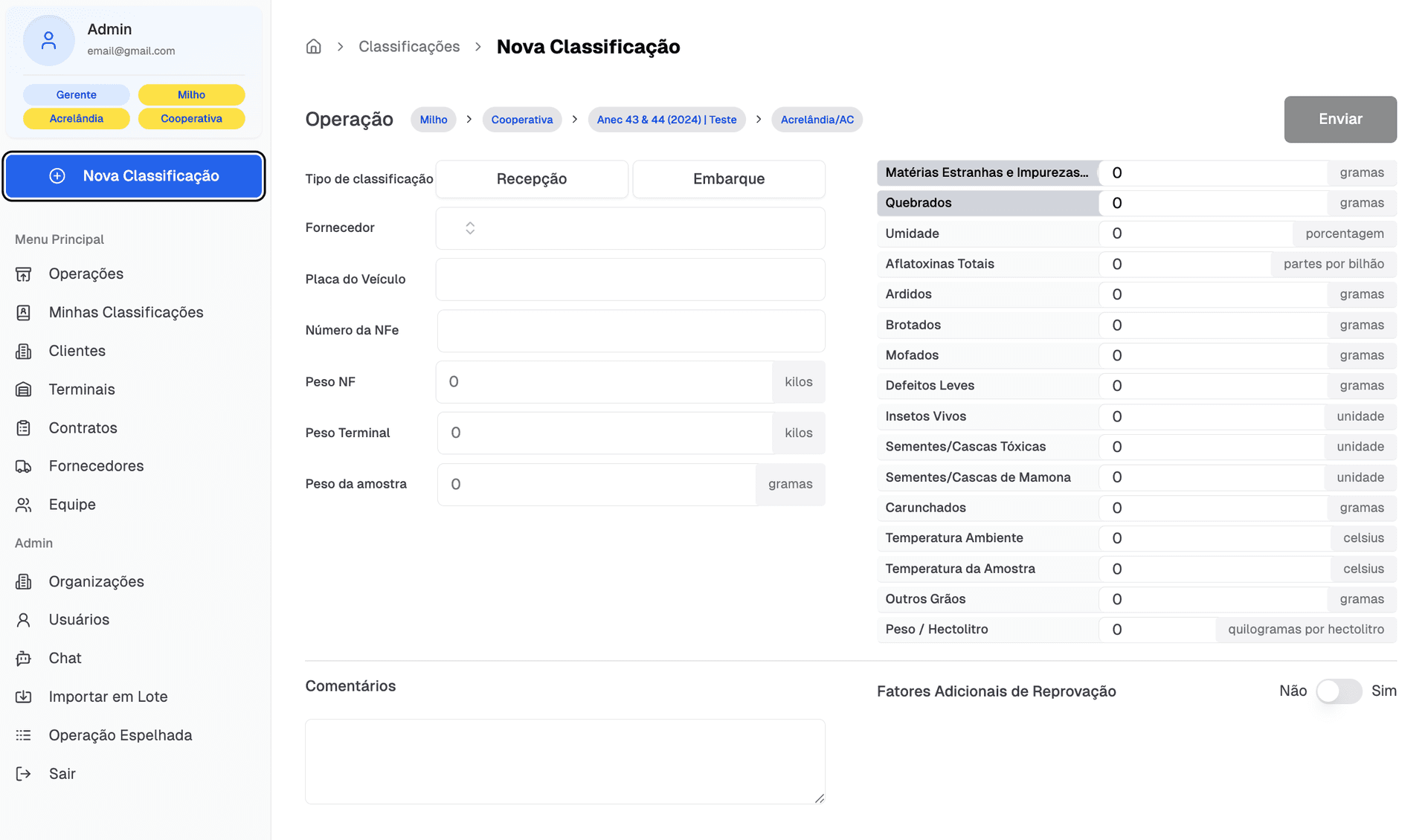Toggle Fatores Adicionais de Reprovação switch

(1338, 691)
